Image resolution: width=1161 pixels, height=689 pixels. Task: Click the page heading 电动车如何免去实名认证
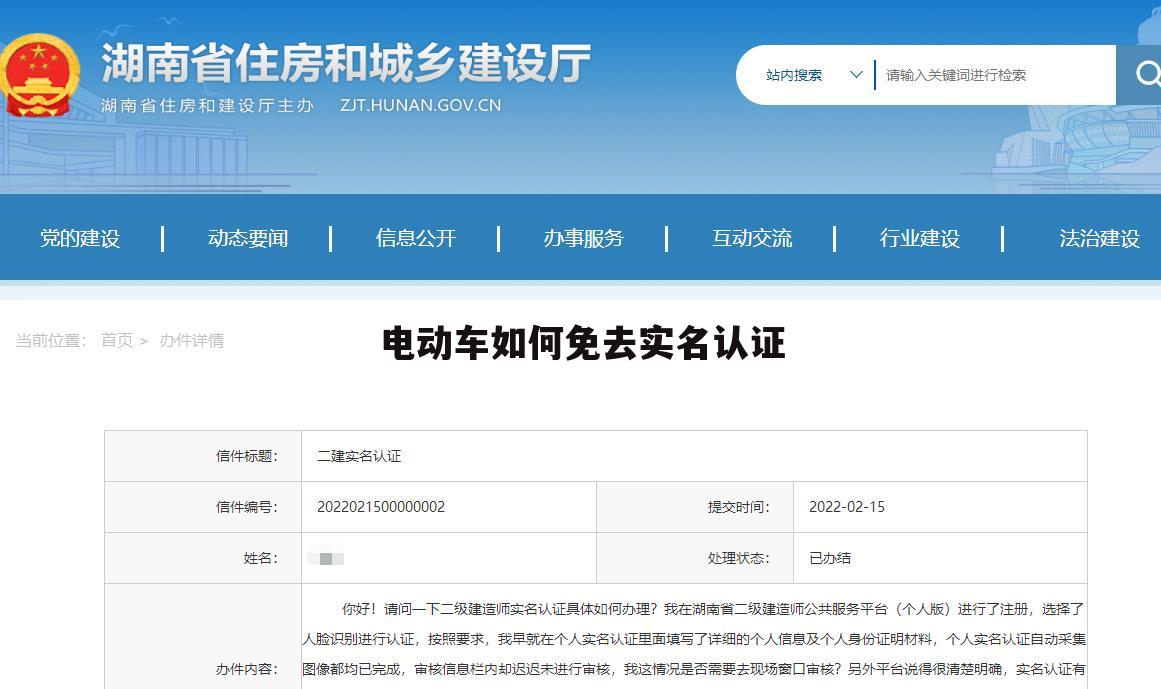[x=583, y=343]
